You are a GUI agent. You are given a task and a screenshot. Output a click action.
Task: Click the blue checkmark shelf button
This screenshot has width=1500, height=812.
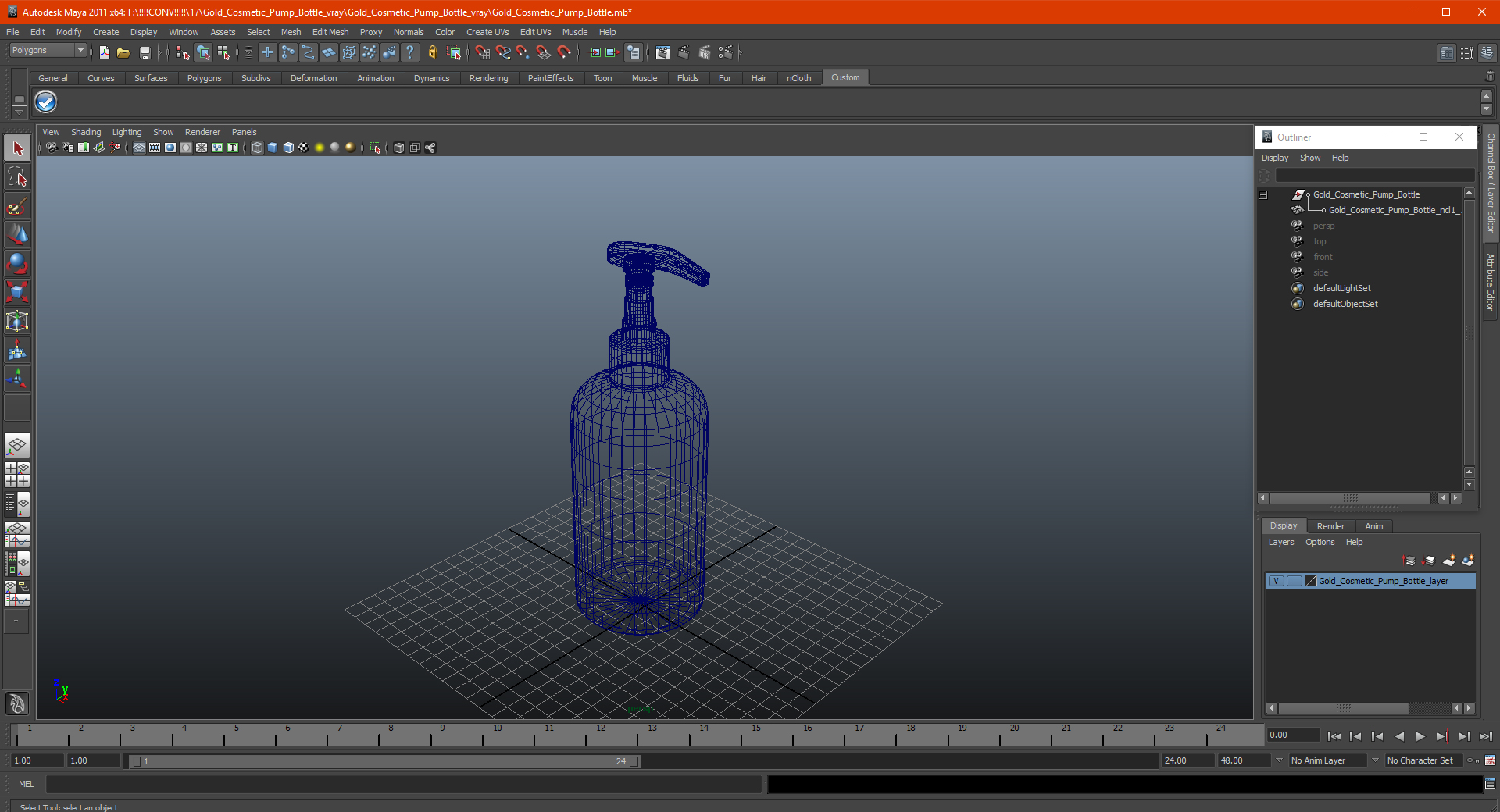click(46, 102)
